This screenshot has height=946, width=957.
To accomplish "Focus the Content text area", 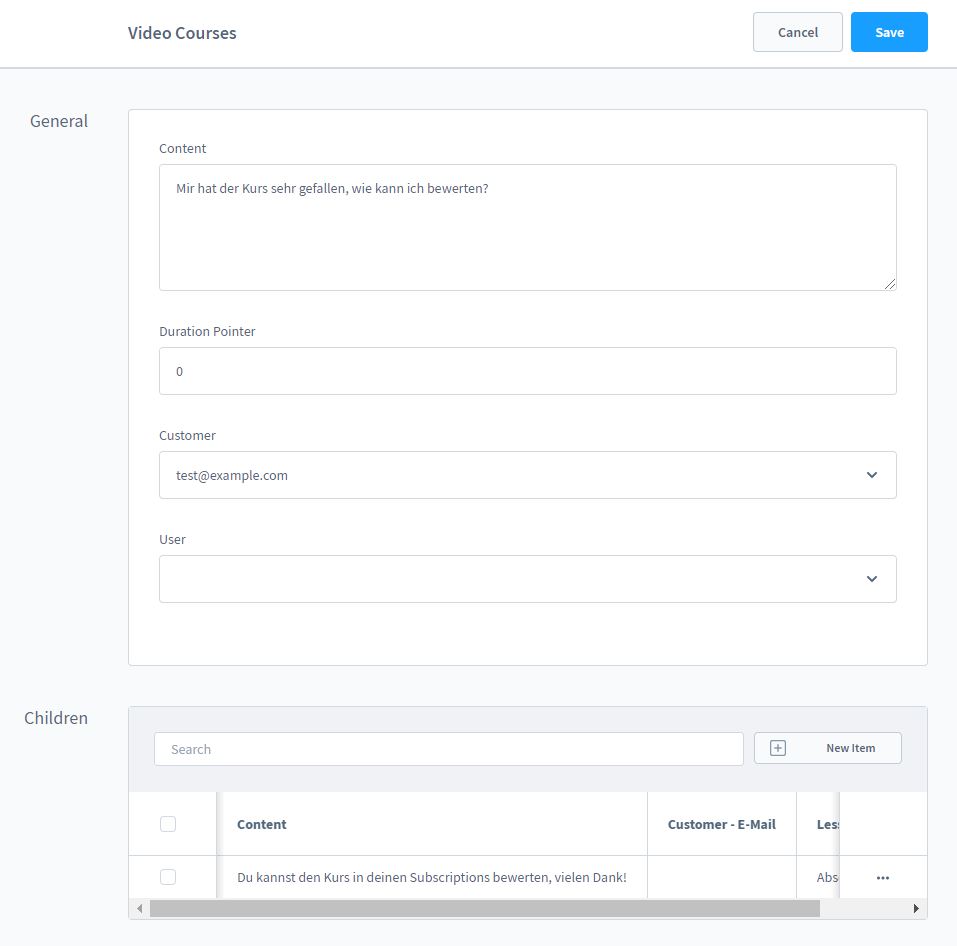I will coord(527,228).
